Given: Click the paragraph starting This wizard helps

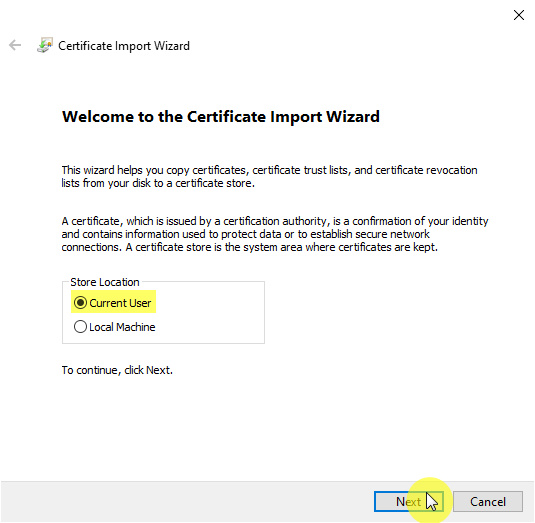Looking at the screenshot, I should point(270,176).
